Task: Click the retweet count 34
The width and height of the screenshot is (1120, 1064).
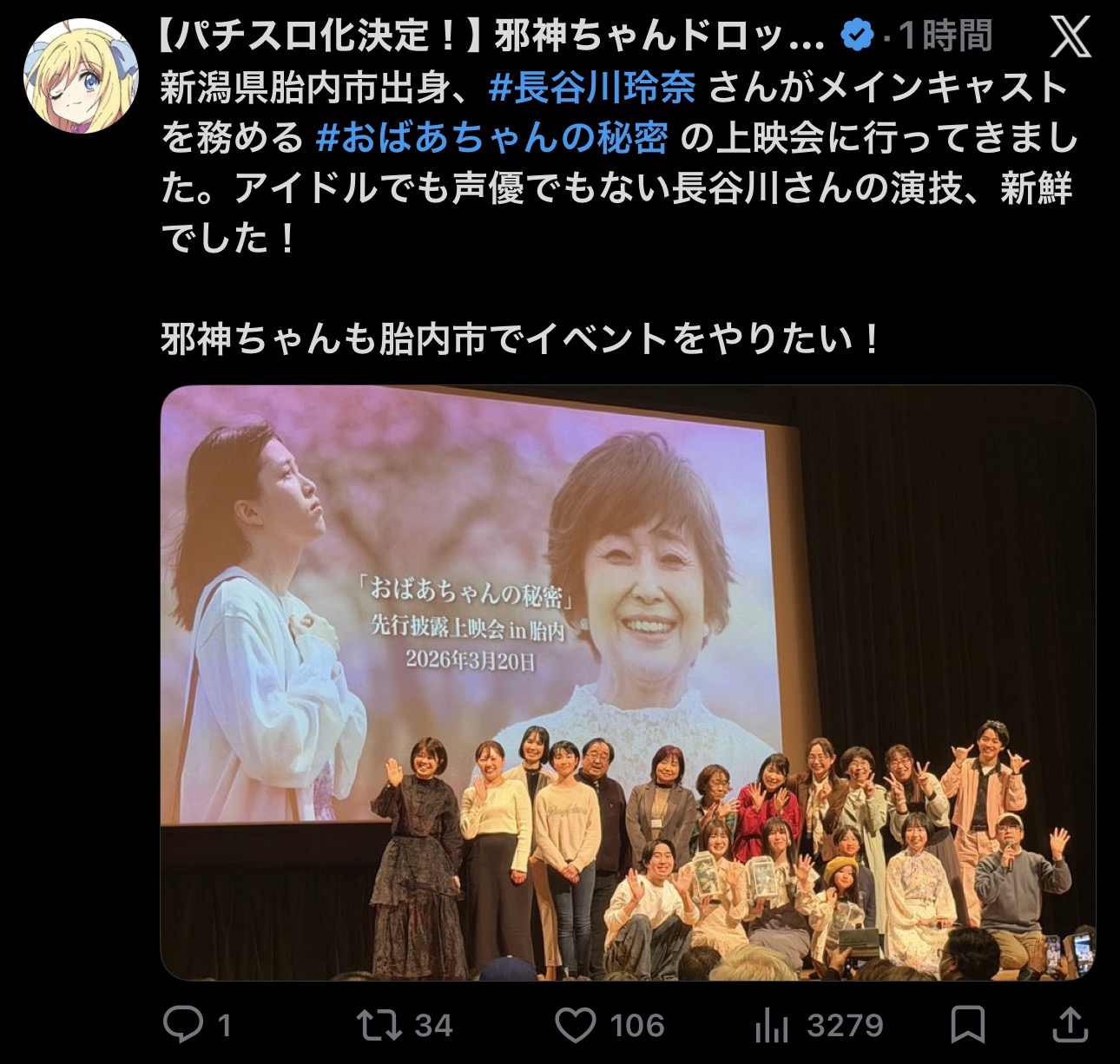Action: click(x=433, y=1026)
